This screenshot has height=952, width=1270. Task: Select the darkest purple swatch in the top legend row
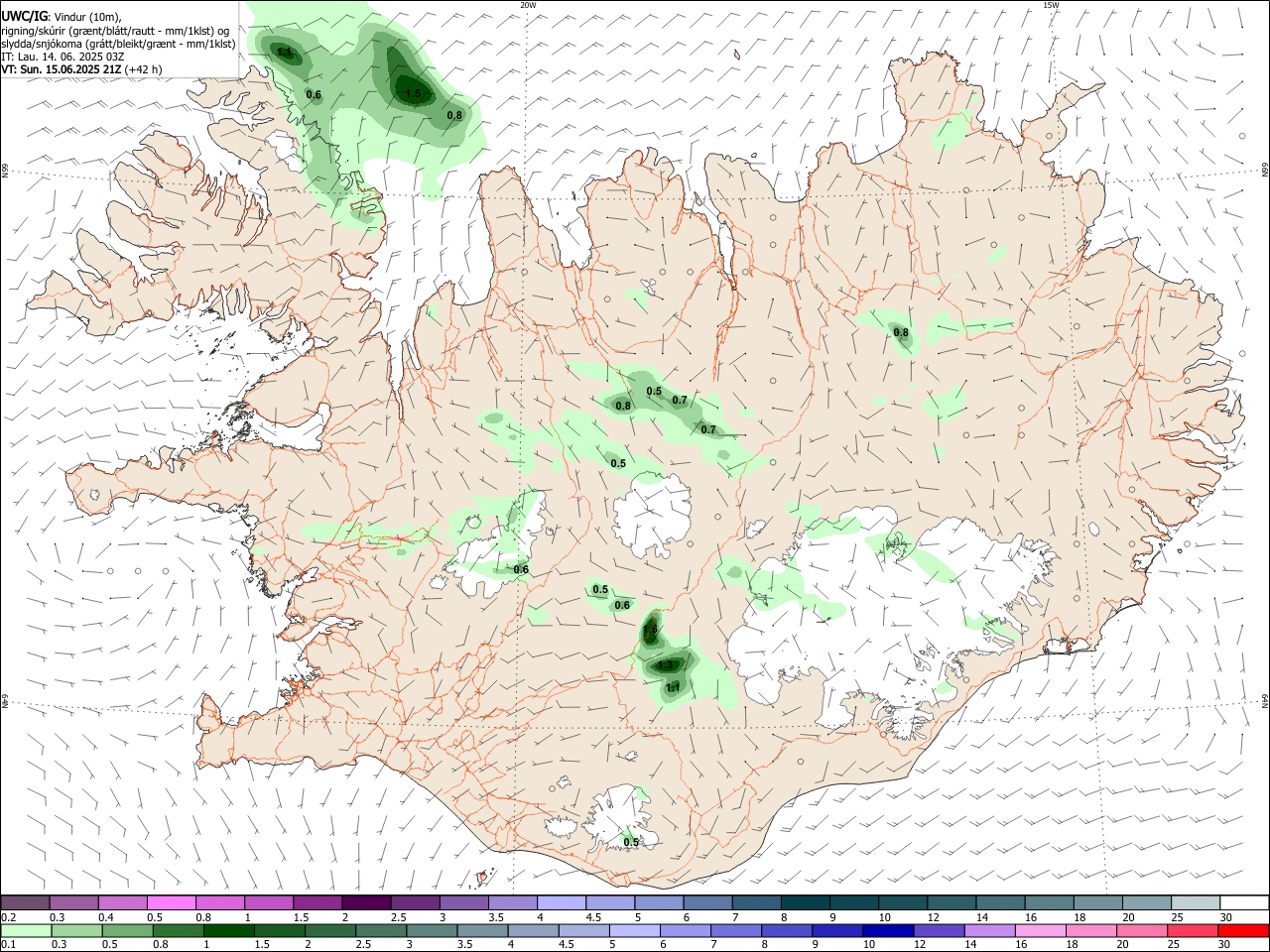[365, 902]
